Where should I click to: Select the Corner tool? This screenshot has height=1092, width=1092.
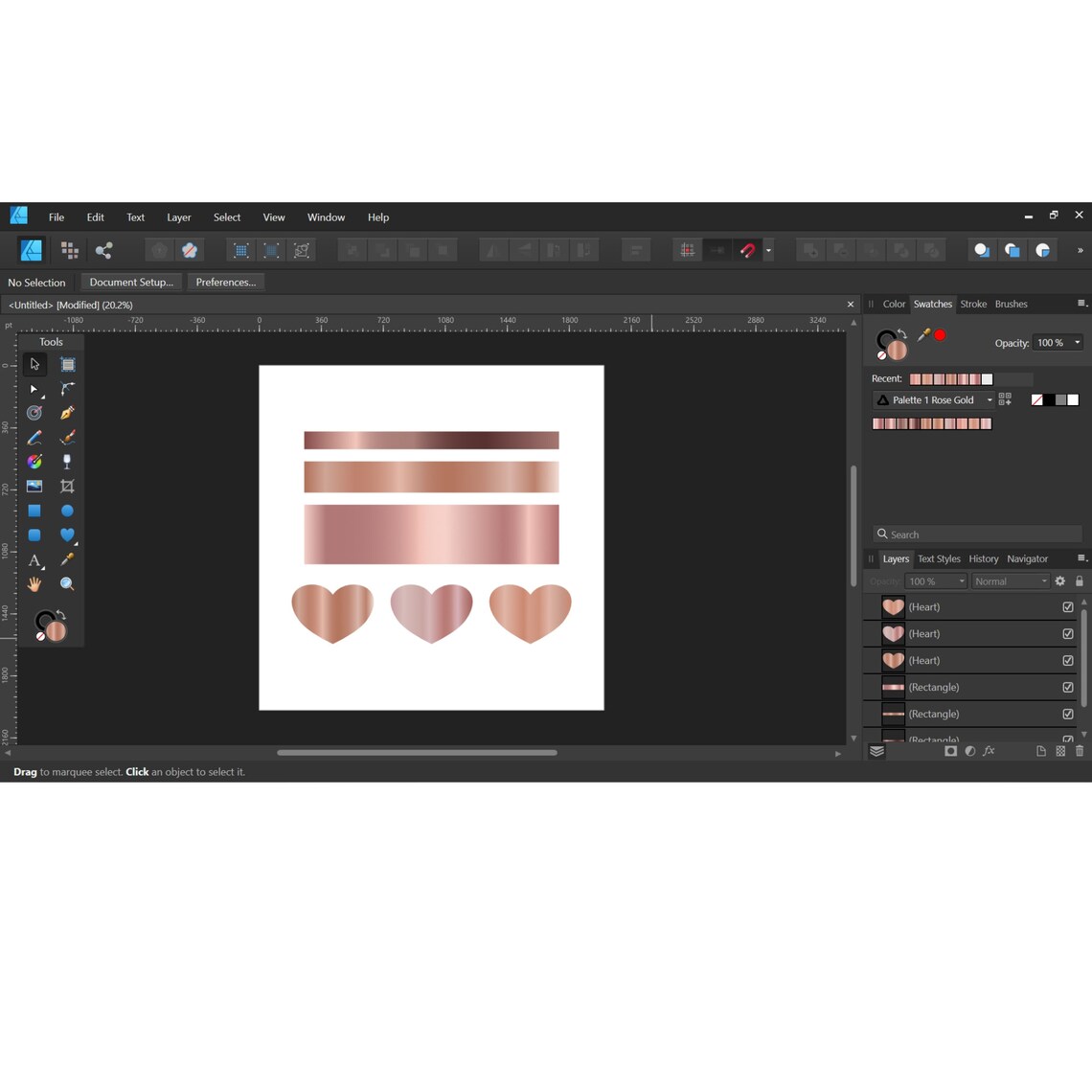click(x=68, y=389)
